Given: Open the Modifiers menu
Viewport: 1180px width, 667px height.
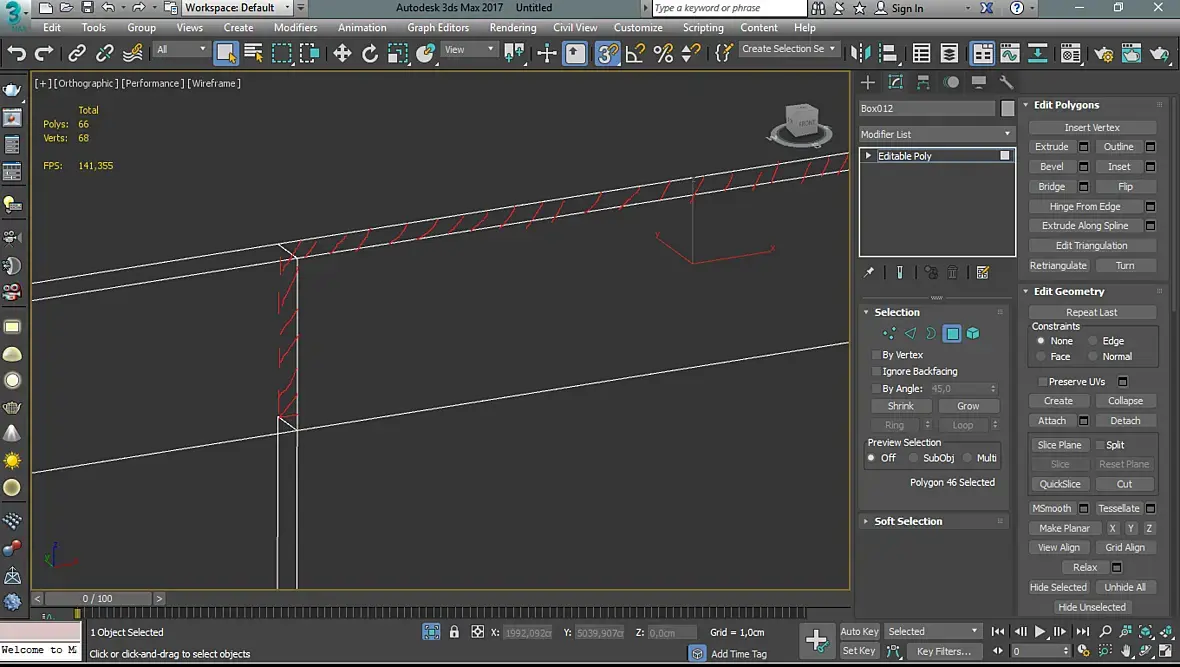Looking at the screenshot, I should [295, 28].
